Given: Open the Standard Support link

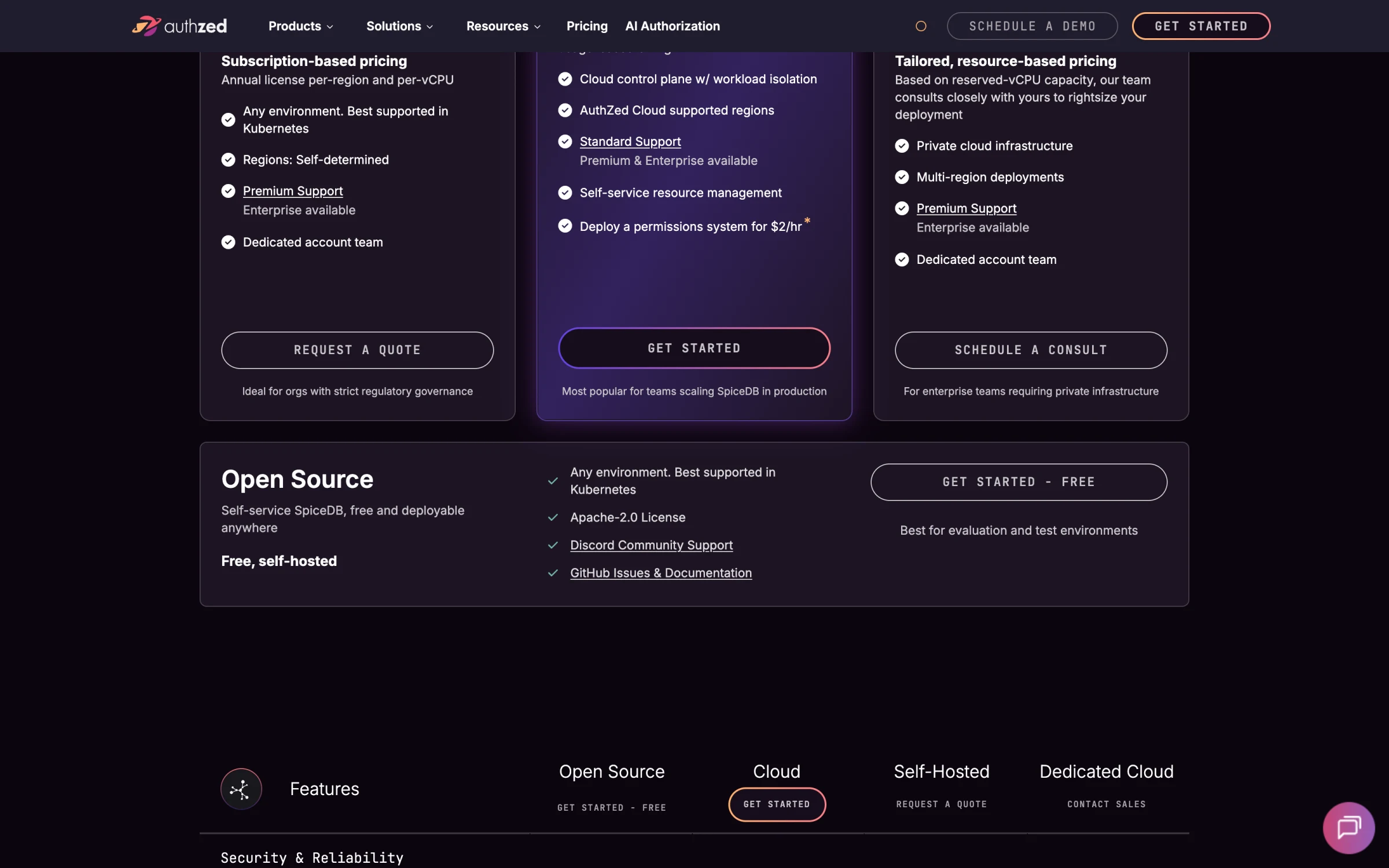Looking at the screenshot, I should pyautogui.click(x=630, y=142).
